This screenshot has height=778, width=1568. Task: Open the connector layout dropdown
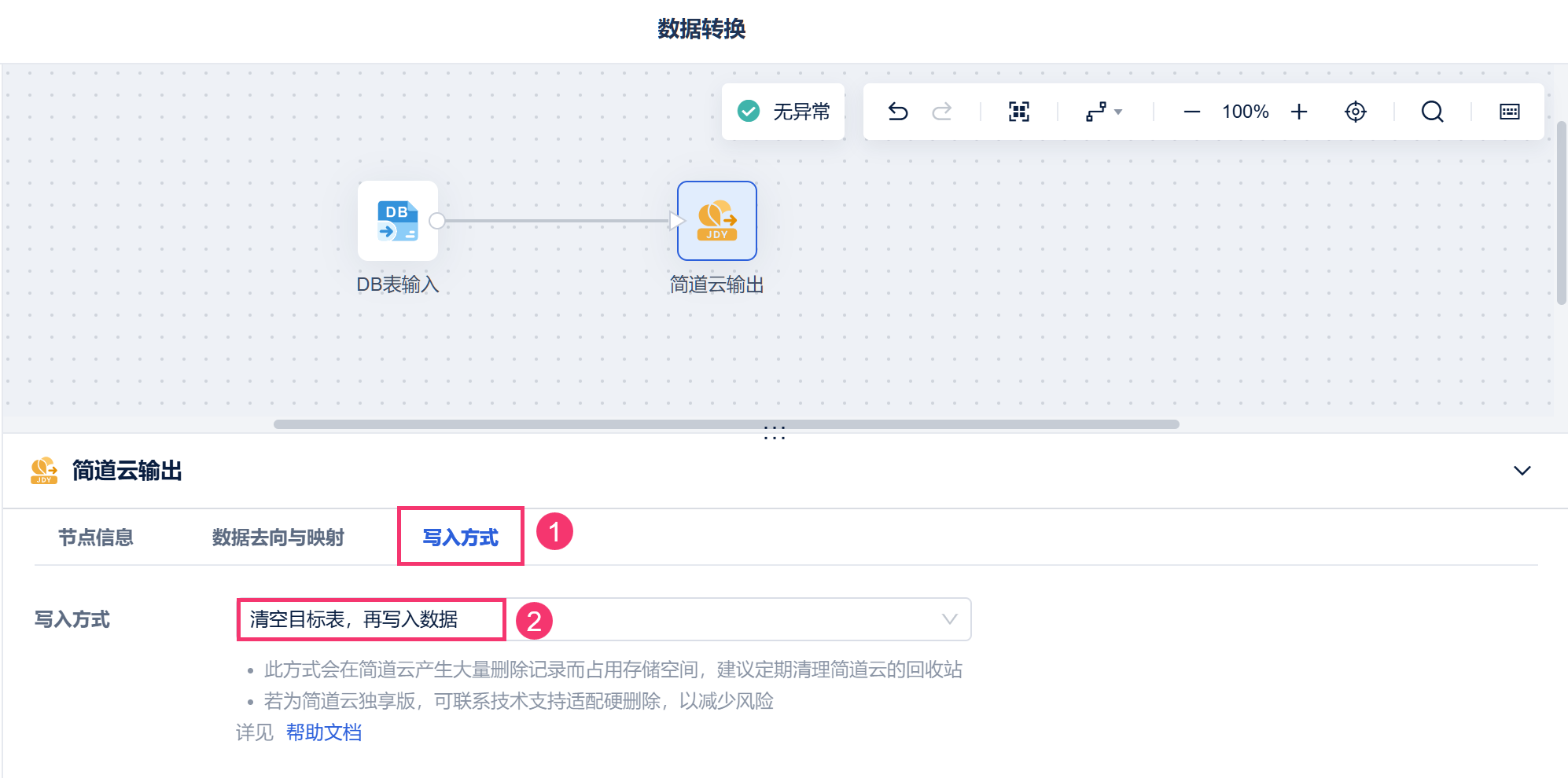click(x=1104, y=112)
